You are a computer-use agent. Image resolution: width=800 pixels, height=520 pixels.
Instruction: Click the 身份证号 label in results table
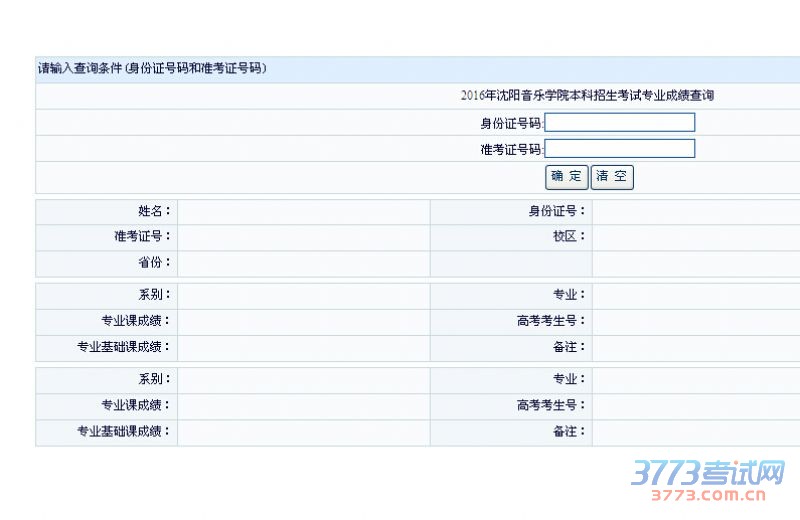pyautogui.click(x=557, y=211)
